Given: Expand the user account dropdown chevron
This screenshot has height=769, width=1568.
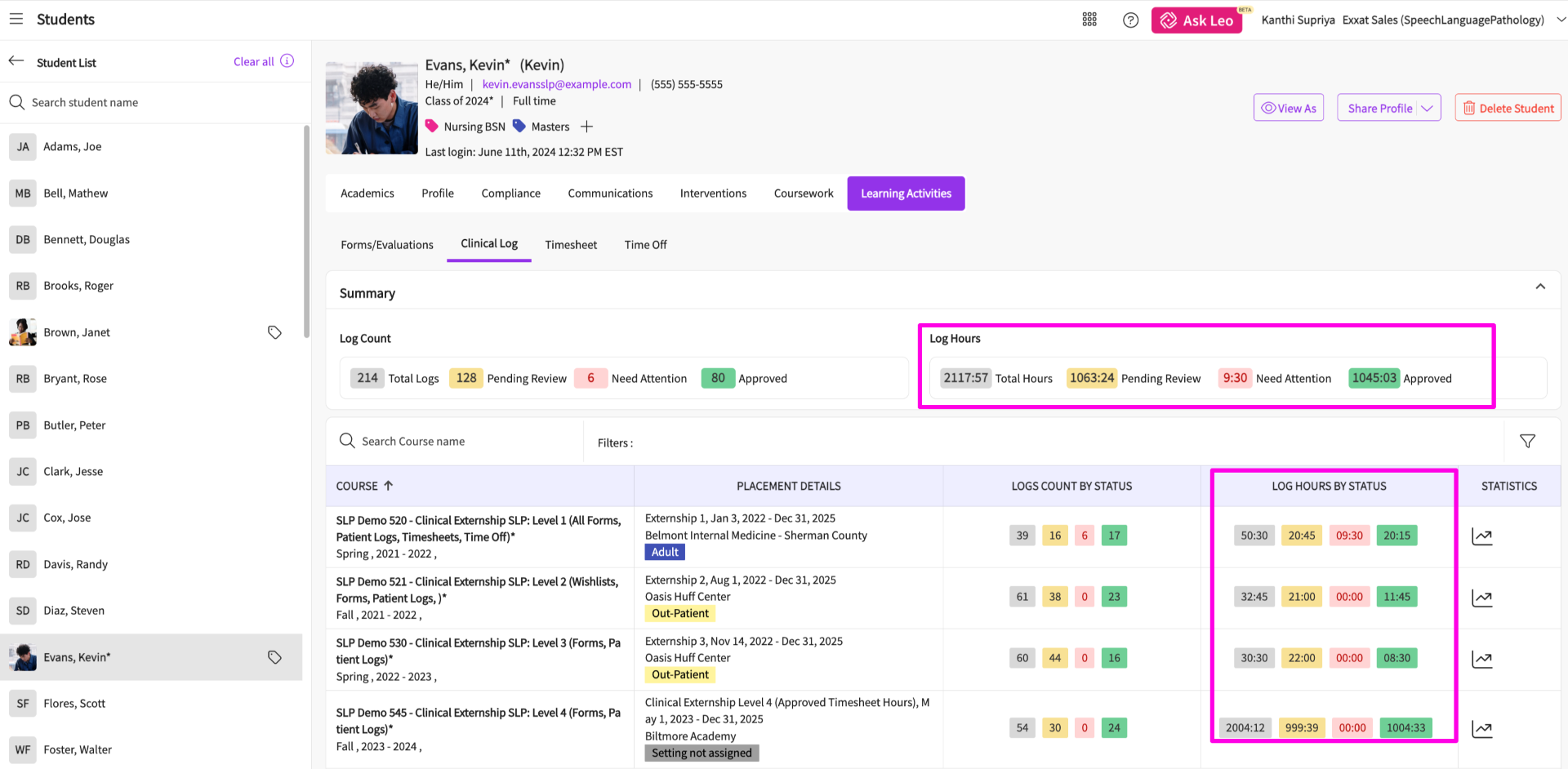Looking at the screenshot, I should [x=1560, y=20].
